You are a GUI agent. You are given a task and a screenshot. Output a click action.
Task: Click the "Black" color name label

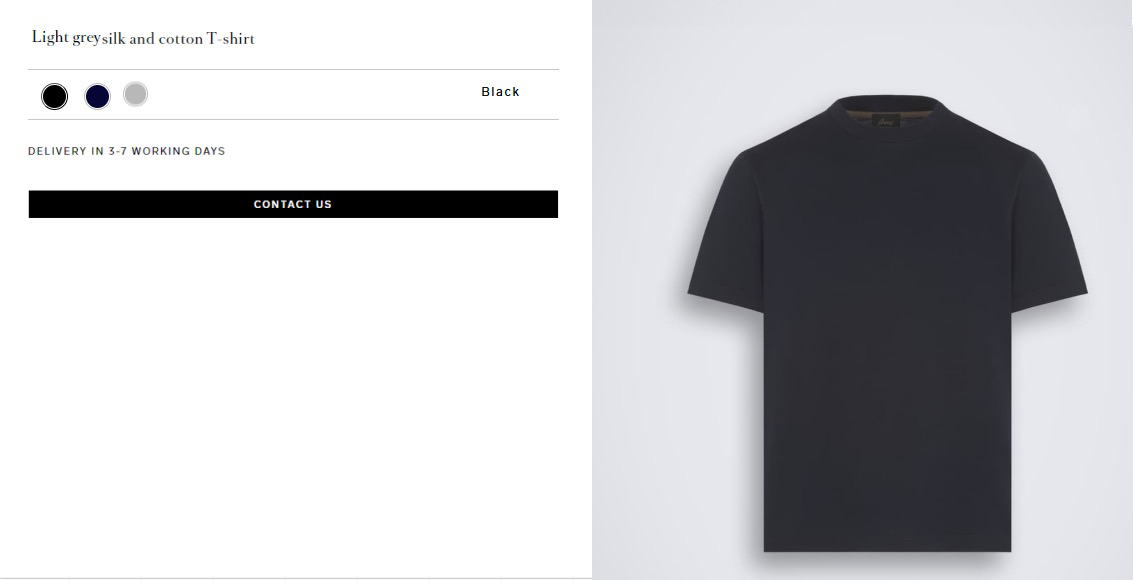click(x=500, y=92)
